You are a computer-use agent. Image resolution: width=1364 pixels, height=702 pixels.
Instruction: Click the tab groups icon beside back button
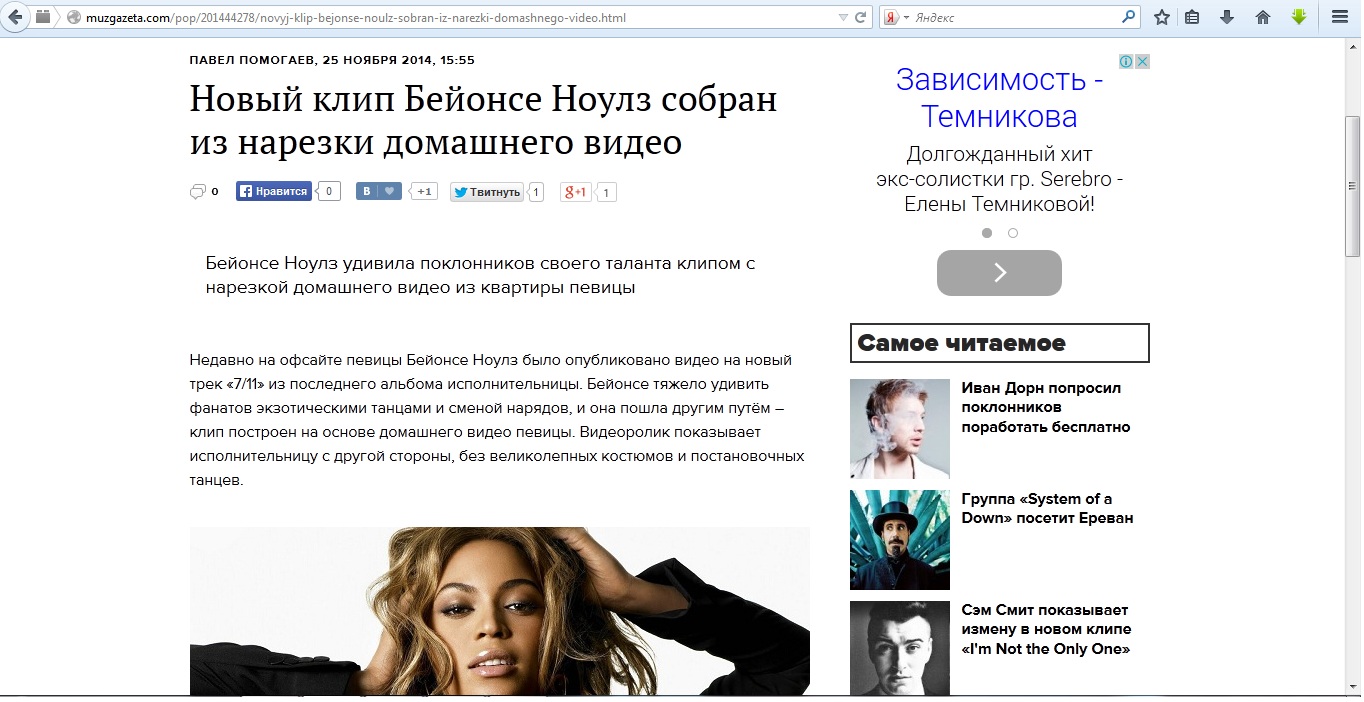[x=42, y=17]
